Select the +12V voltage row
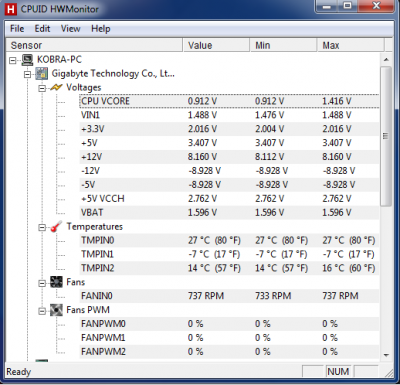Viewport: 400px width, 385px height. [229, 157]
